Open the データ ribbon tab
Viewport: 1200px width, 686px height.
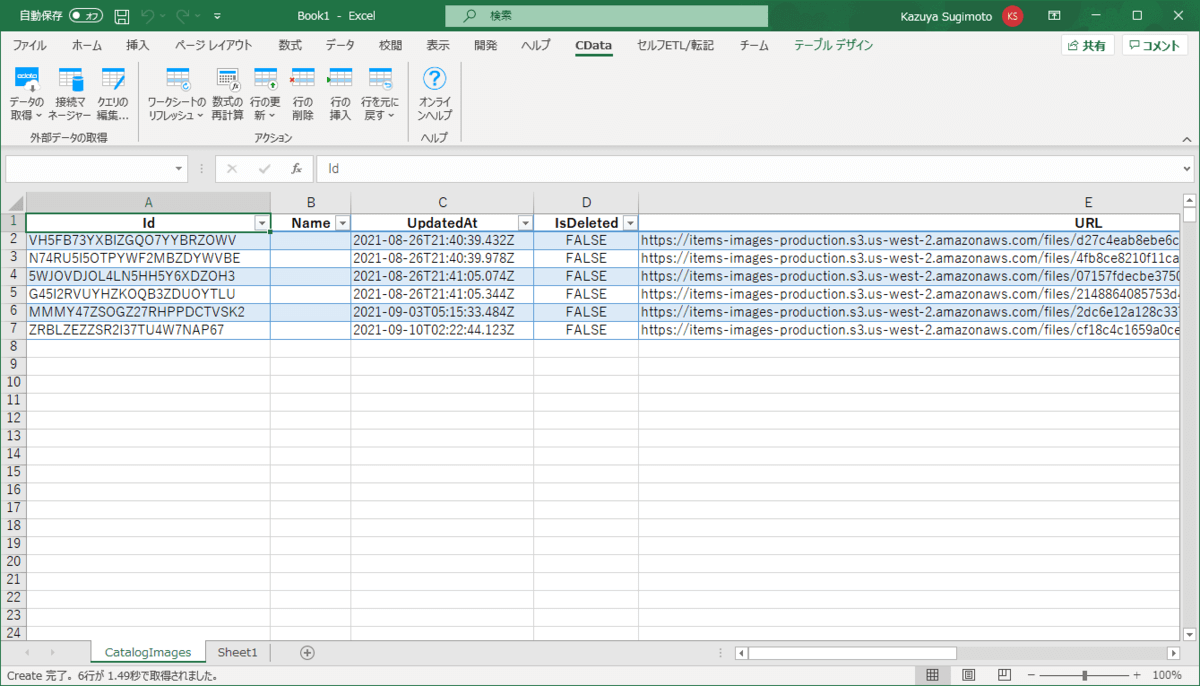[x=340, y=45]
